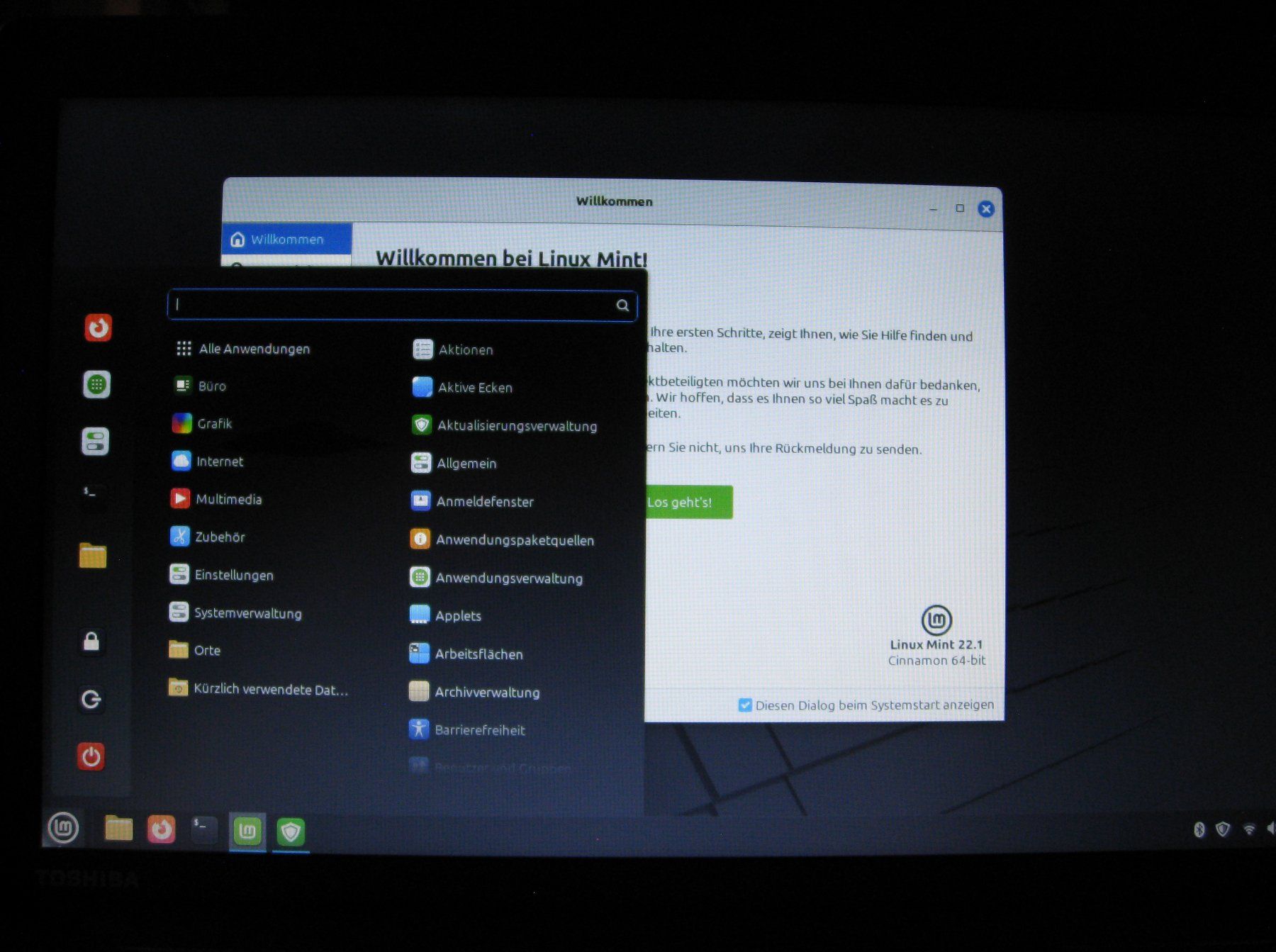Image resolution: width=1276 pixels, height=952 pixels.
Task: Open Aktualisierungsverwaltung from app list
Action: (504, 425)
